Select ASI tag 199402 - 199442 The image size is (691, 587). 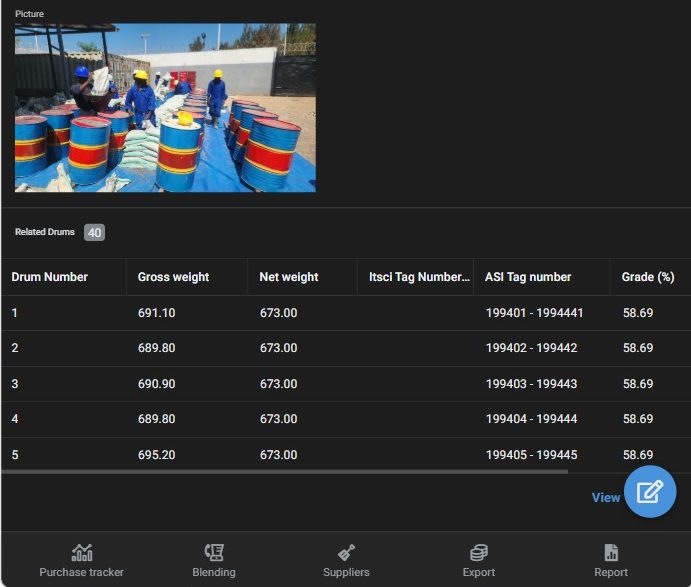[531, 348]
